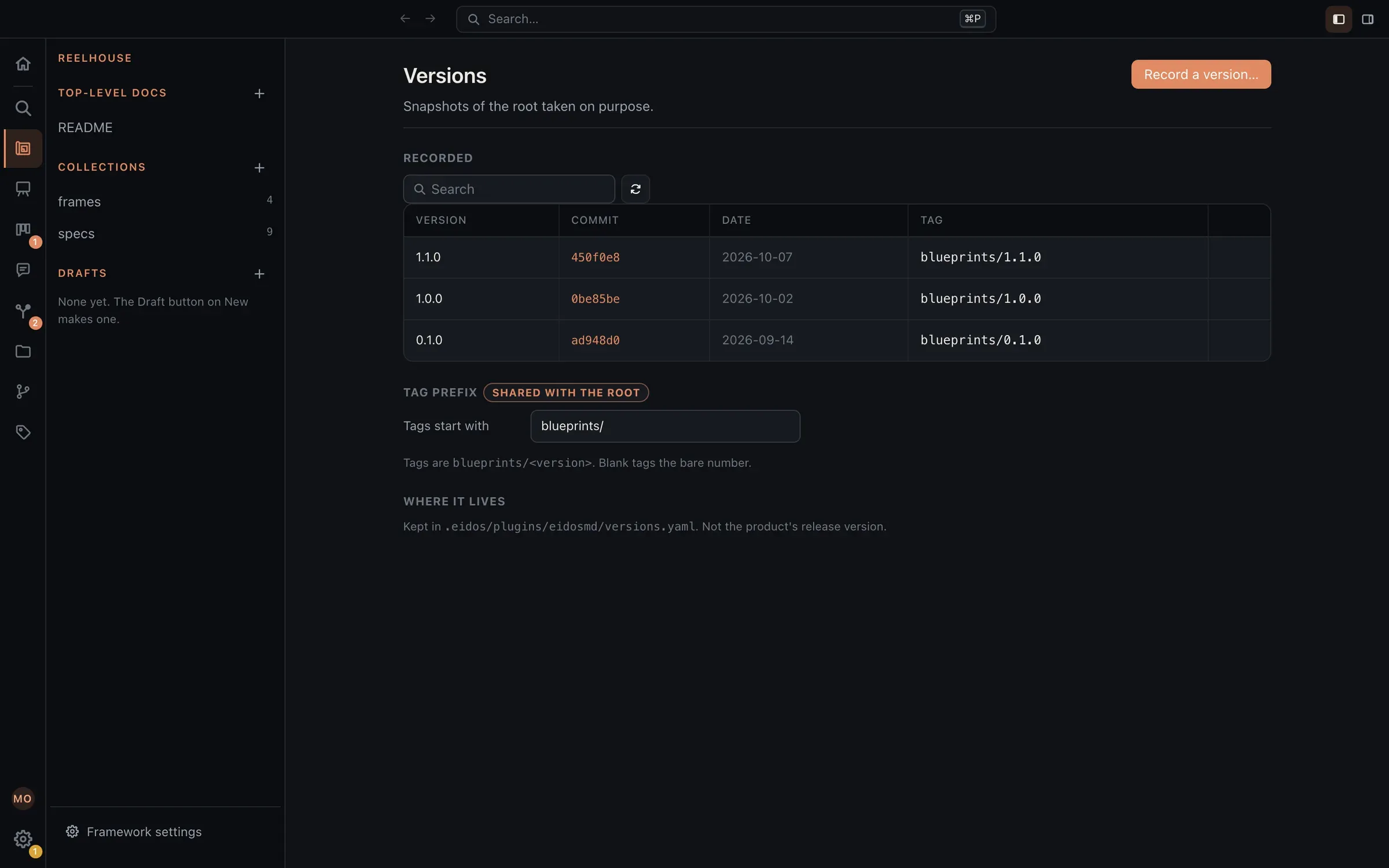1389x868 pixels.
Task: Focus the top global Search field
Action: pos(726,19)
